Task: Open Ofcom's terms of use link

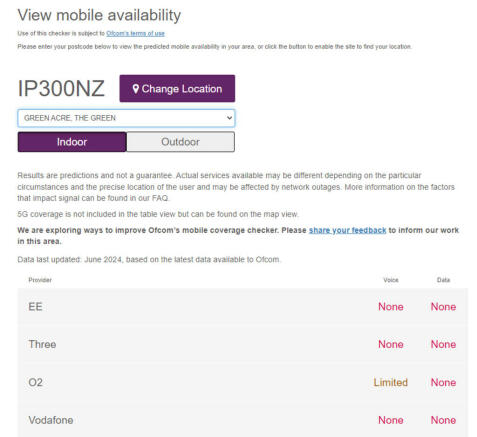Action: click(135, 33)
